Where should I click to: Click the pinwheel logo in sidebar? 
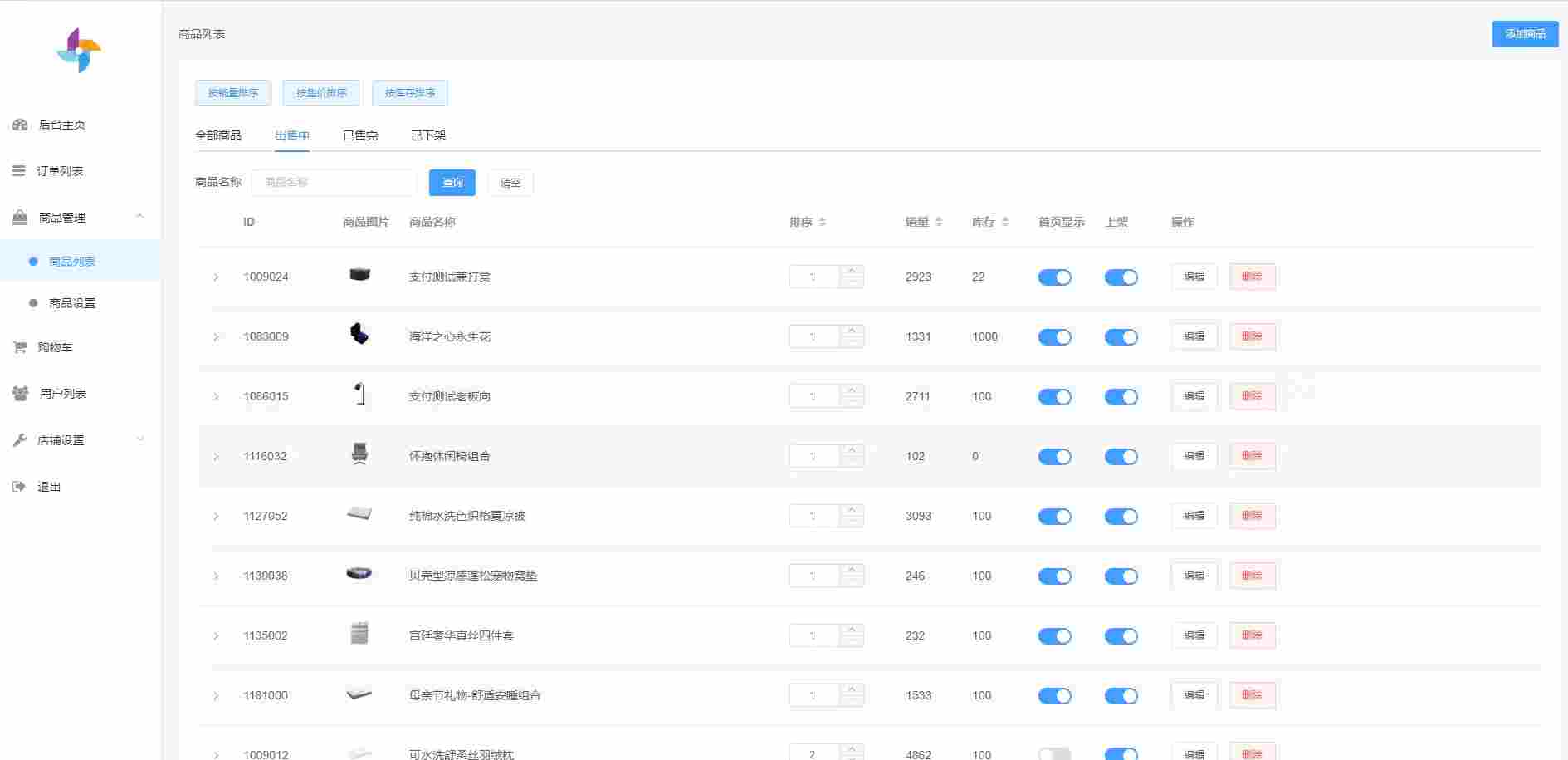79,51
